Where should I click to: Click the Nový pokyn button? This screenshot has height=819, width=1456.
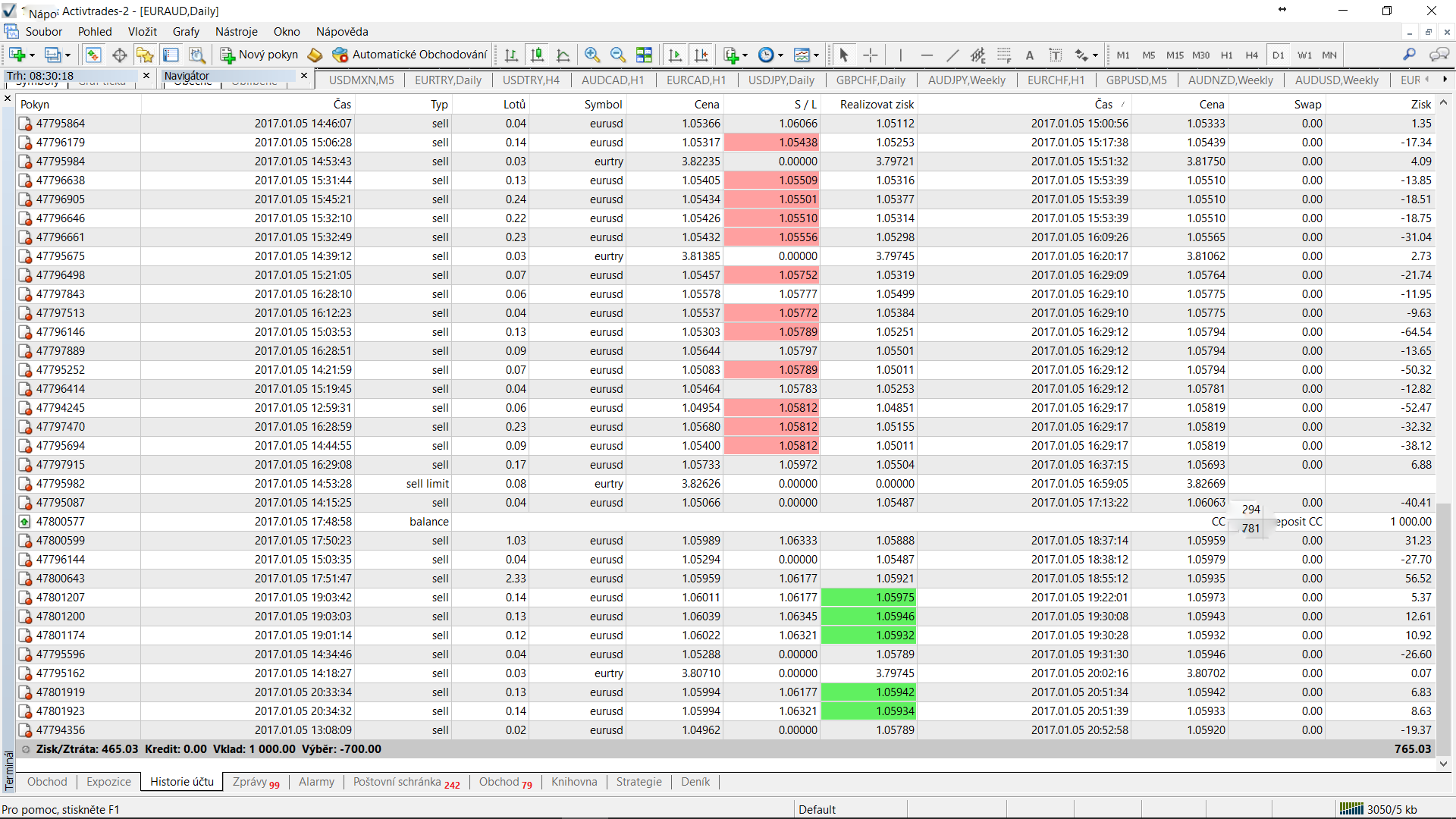point(259,55)
